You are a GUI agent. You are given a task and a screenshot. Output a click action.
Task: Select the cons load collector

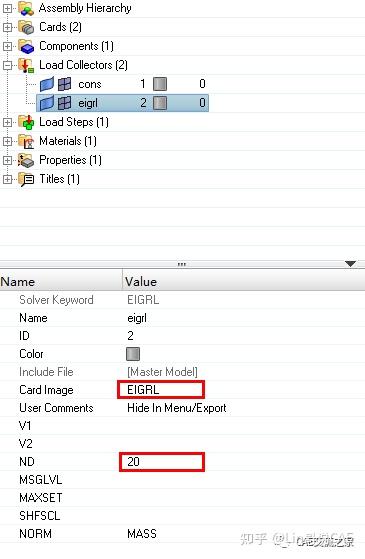[x=90, y=84]
